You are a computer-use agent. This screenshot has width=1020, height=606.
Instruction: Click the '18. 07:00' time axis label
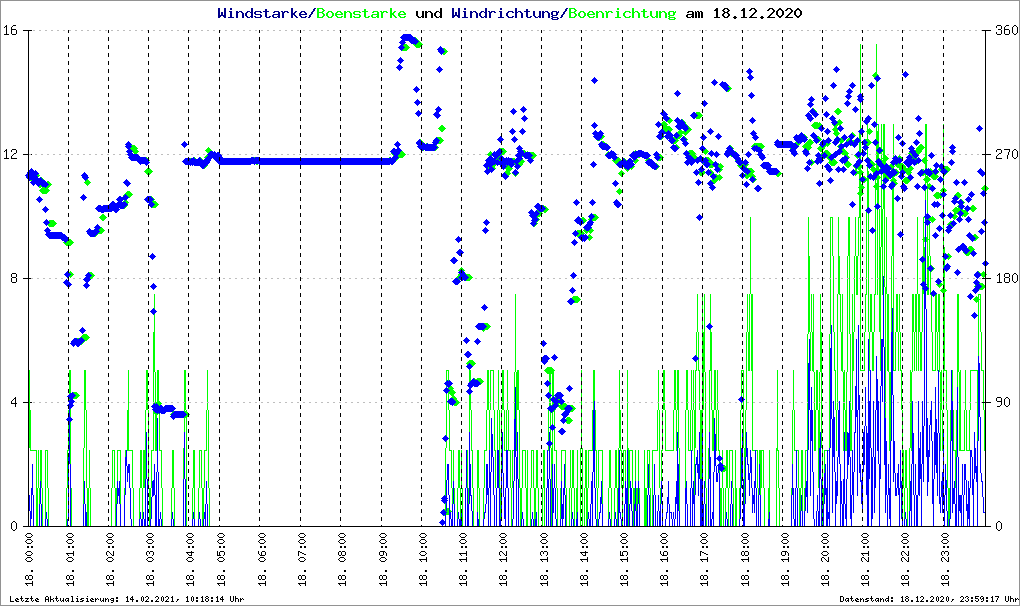pos(301,560)
